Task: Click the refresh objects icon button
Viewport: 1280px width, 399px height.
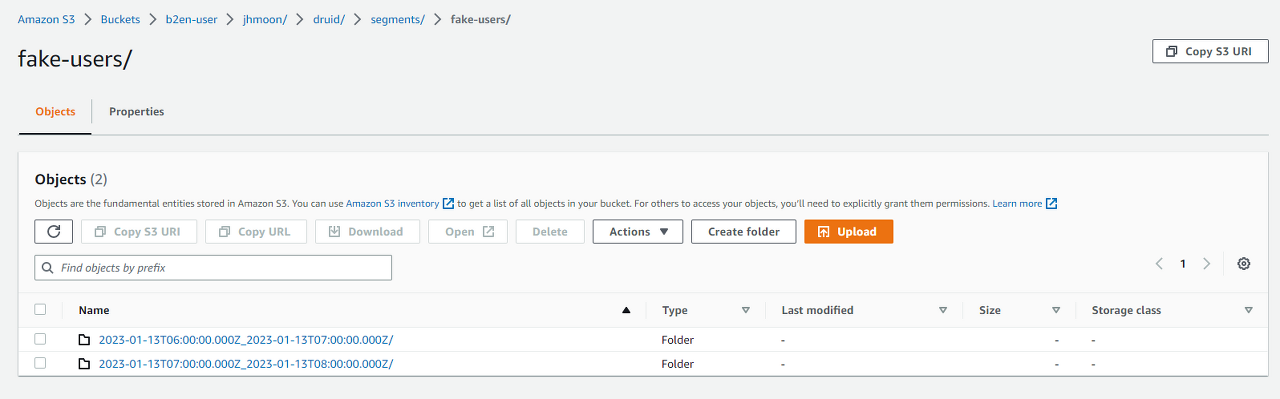Action: (54, 232)
